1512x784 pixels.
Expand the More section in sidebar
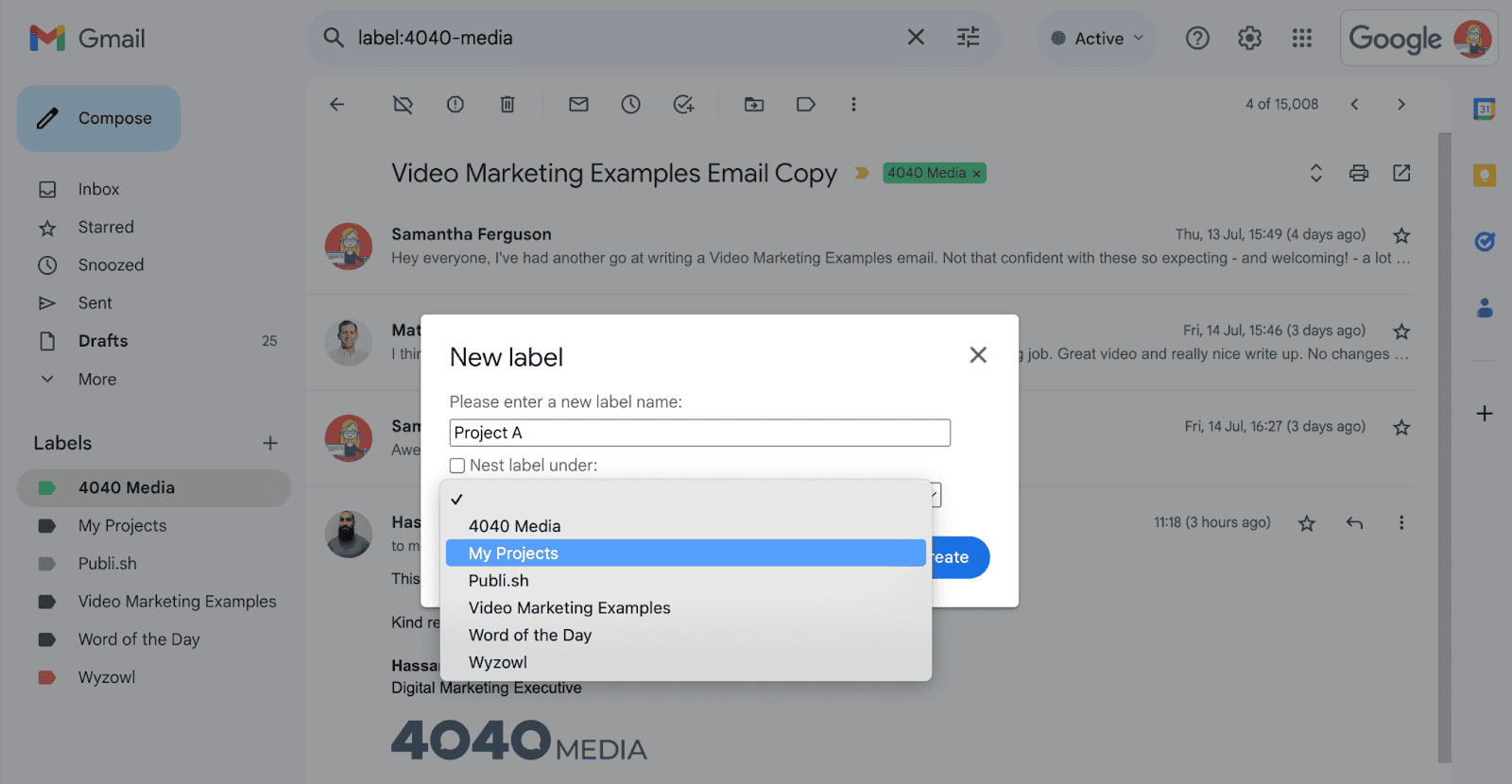tap(96, 379)
